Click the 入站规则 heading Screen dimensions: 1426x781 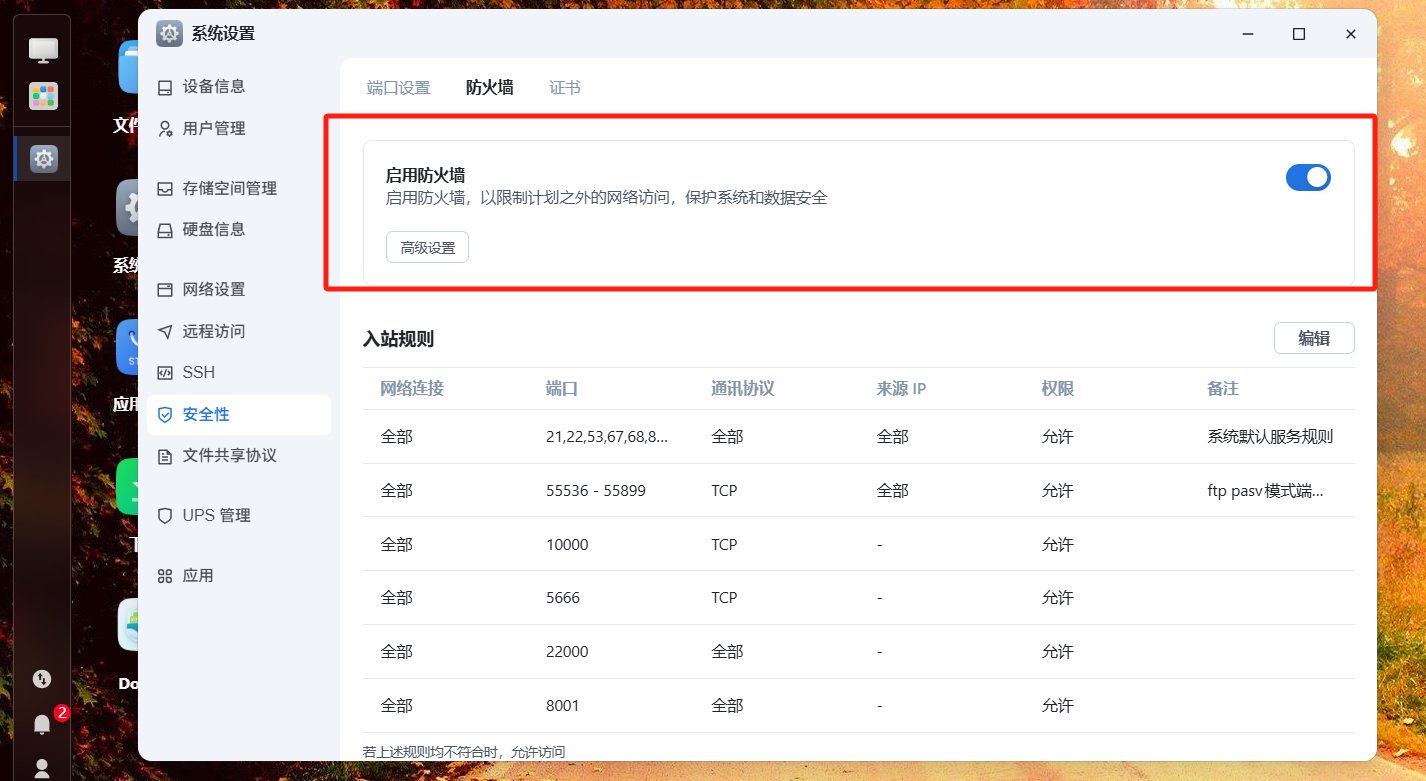tap(398, 339)
